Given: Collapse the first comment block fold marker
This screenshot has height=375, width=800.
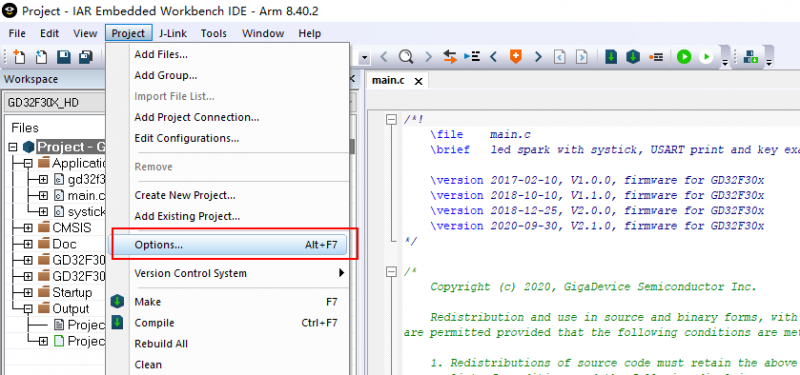Looking at the screenshot, I should click(x=391, y=119).
